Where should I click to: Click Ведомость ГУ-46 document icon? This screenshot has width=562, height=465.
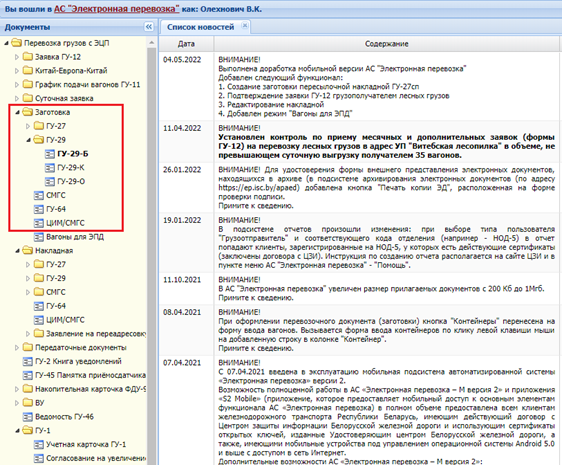pyautogui.click(x=28, y=417)
